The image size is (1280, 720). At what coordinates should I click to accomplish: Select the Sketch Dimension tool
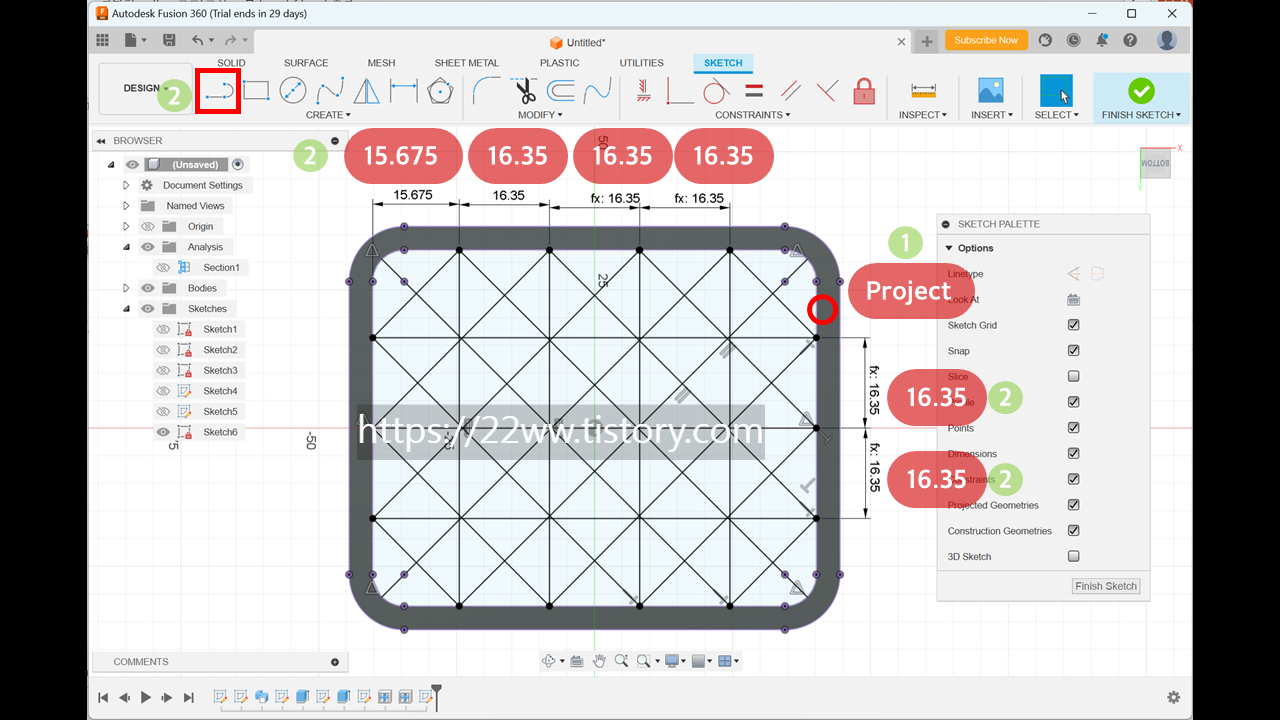coord(404,91)
